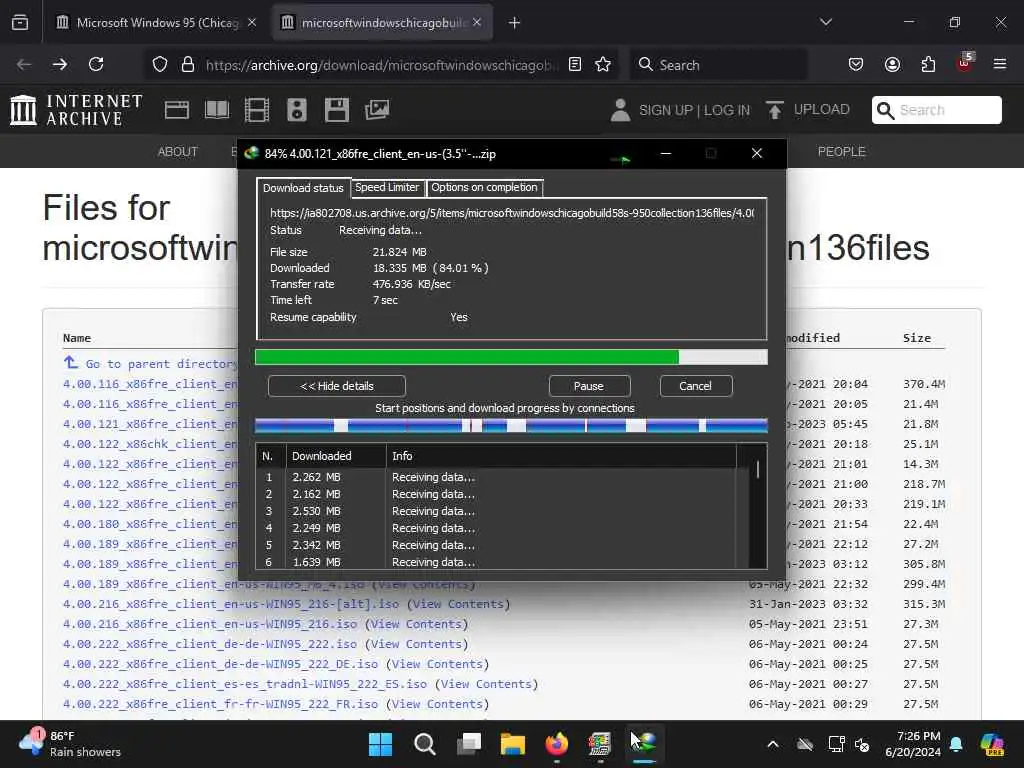The image size is (1024, 768).
Task: Click the tracking protection shield icon
Action: point(160,64)
